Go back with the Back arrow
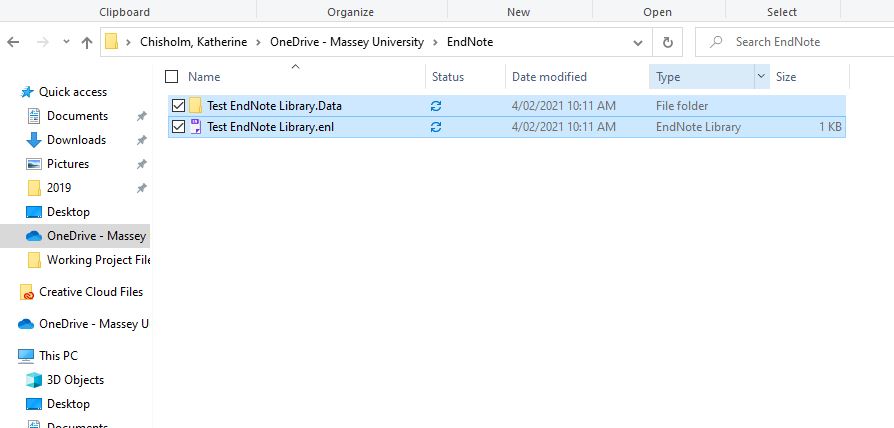Image resolution: width=894 pixels, height=428 pixels. coord(13,42)
